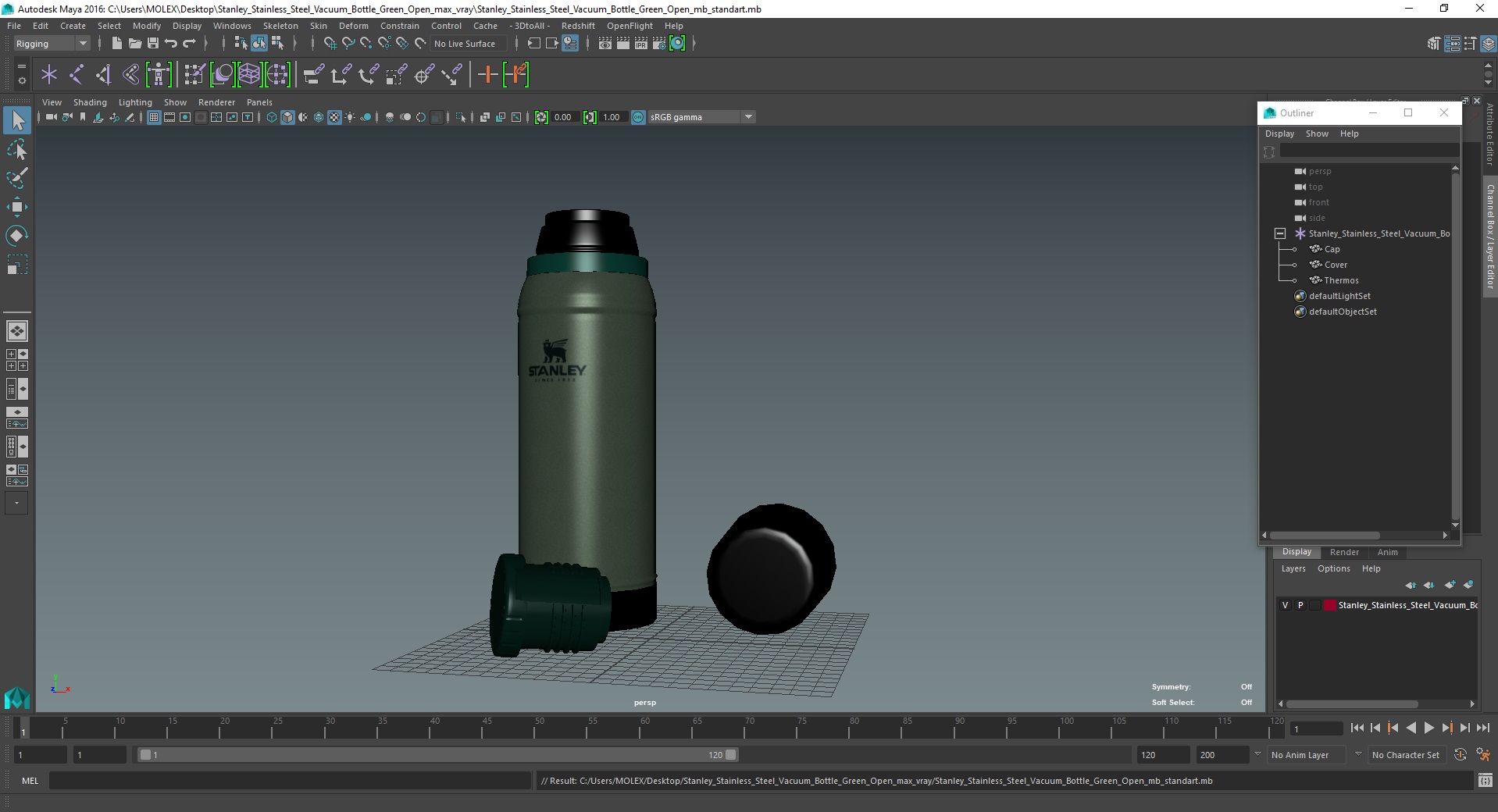Click the Human IK character shelf icon
The width and height of the screenshot is (1498, 812).
[x=159, y=75]
